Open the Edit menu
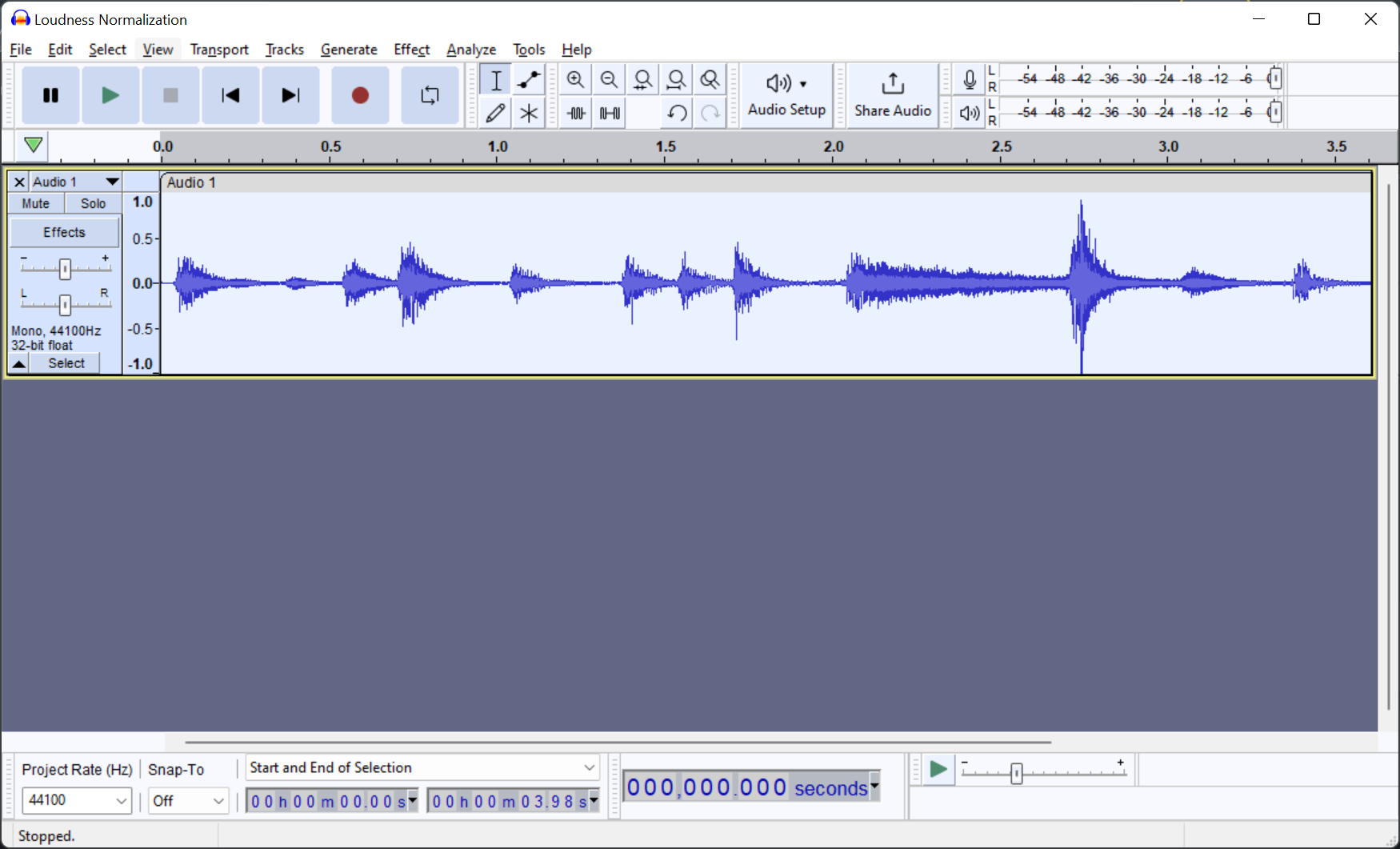The image size is (1400, 849). 60,50
